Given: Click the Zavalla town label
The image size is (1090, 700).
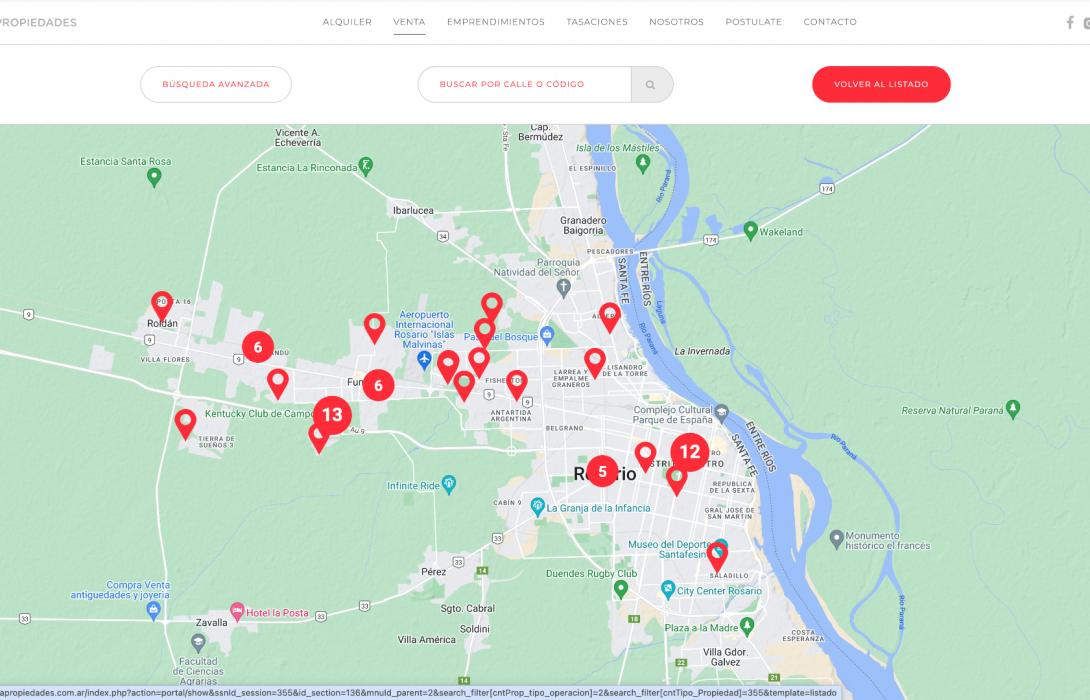Looking at the screenshot, I should click(211, 622).
